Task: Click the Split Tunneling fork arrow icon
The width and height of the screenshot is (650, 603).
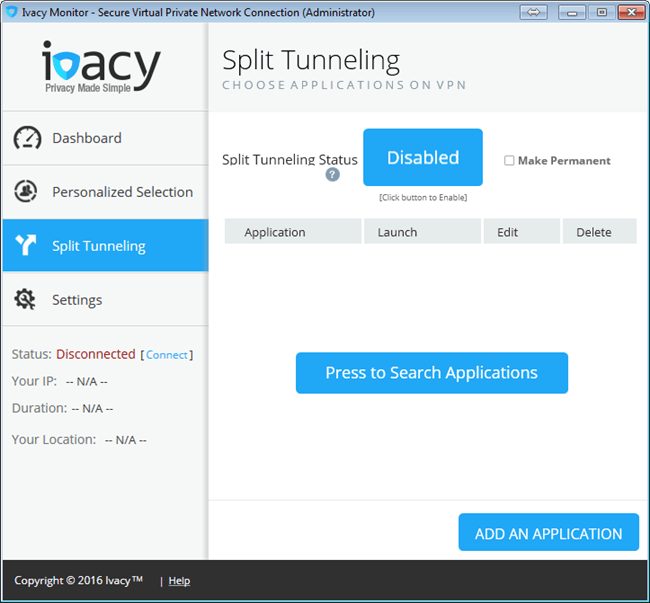Action: (x=26, y=245)
